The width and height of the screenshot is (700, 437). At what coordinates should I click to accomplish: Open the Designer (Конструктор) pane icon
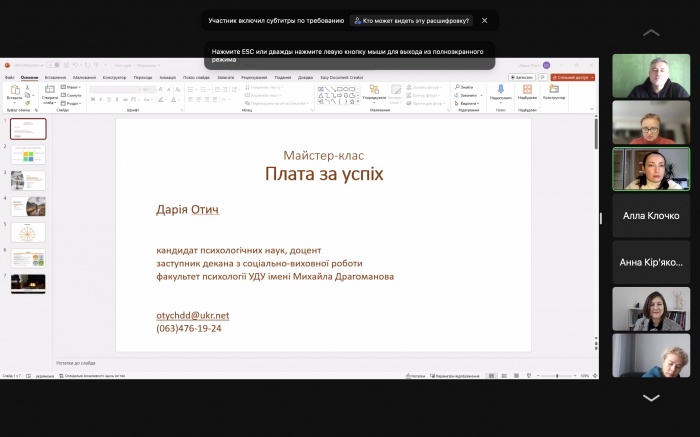pos(554,91)
